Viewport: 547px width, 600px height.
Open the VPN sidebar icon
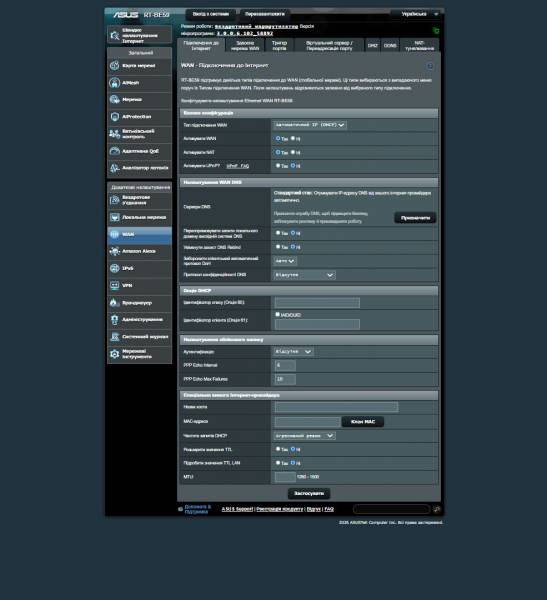point(114,285)
